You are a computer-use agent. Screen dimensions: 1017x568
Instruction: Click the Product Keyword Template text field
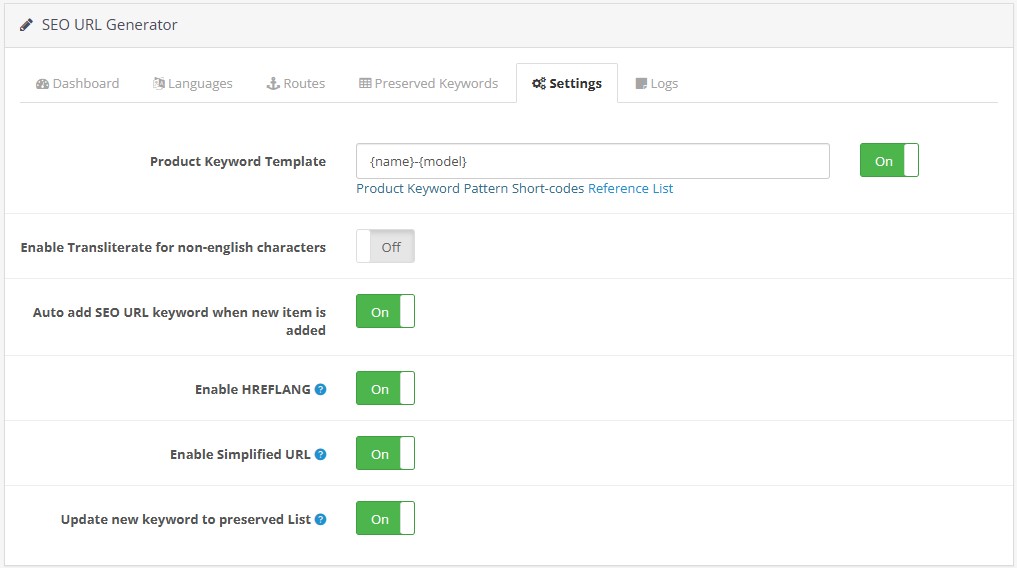[x=592, y=161]
